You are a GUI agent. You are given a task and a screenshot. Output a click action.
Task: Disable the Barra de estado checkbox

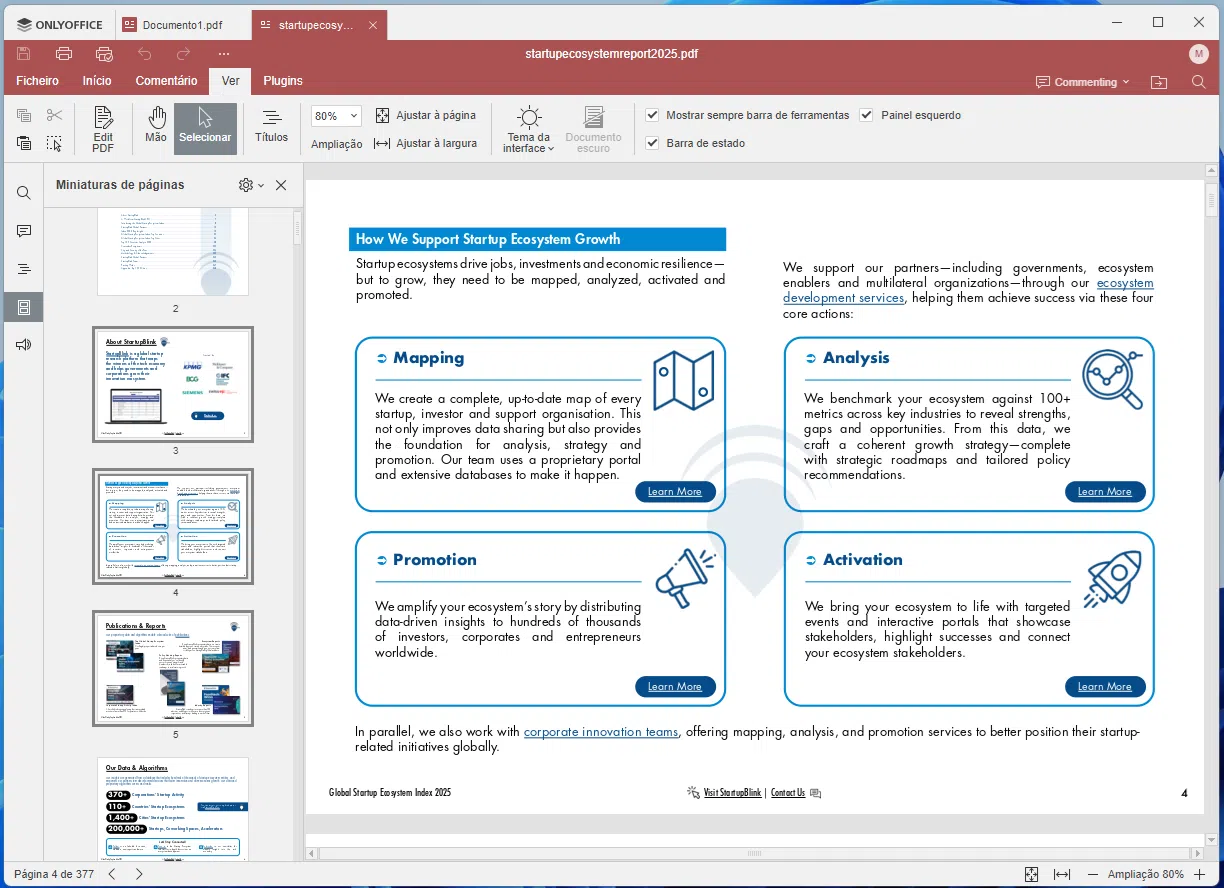[653, 143]
